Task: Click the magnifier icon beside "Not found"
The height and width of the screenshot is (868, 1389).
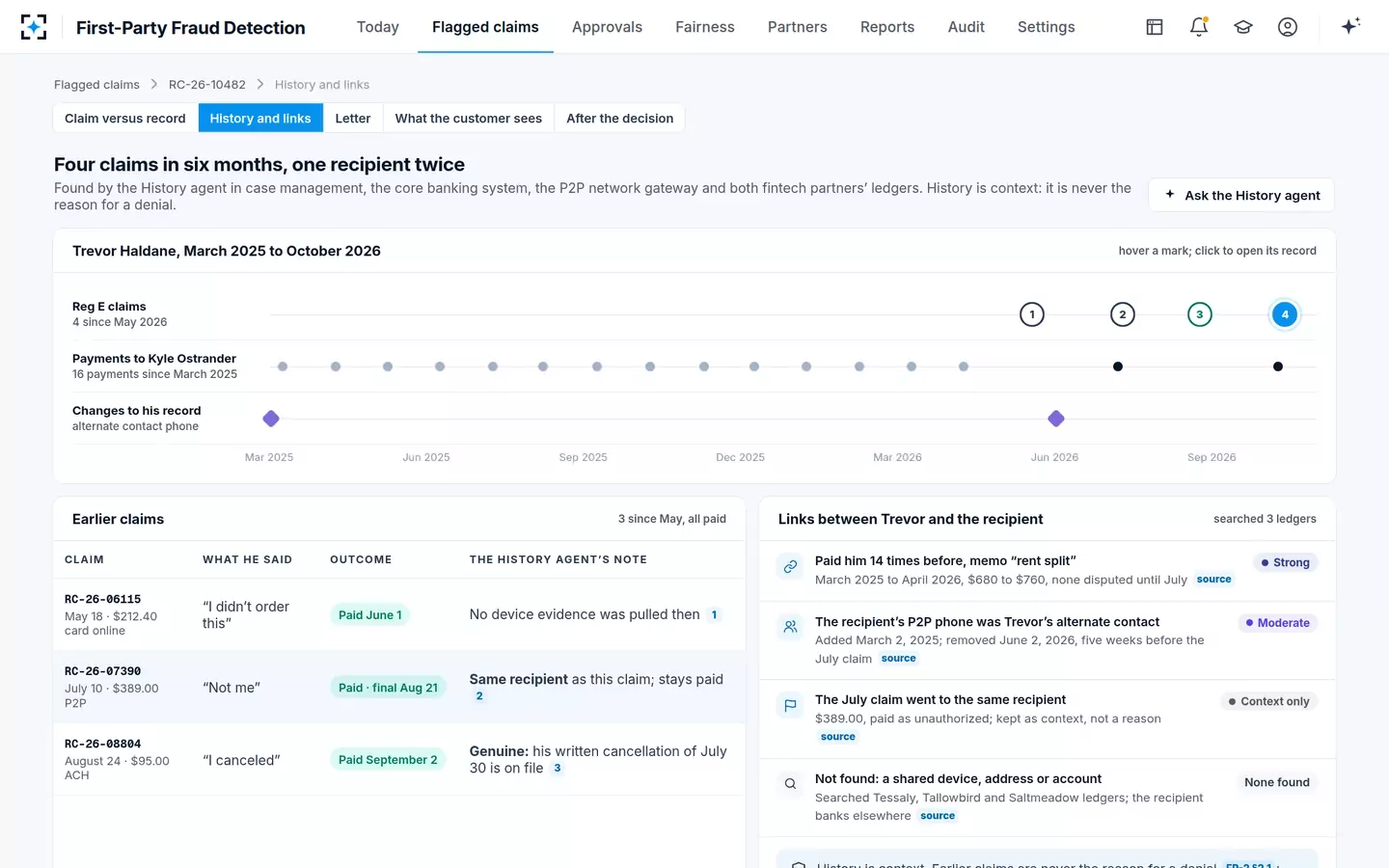Action: click(x=790, y=784)
